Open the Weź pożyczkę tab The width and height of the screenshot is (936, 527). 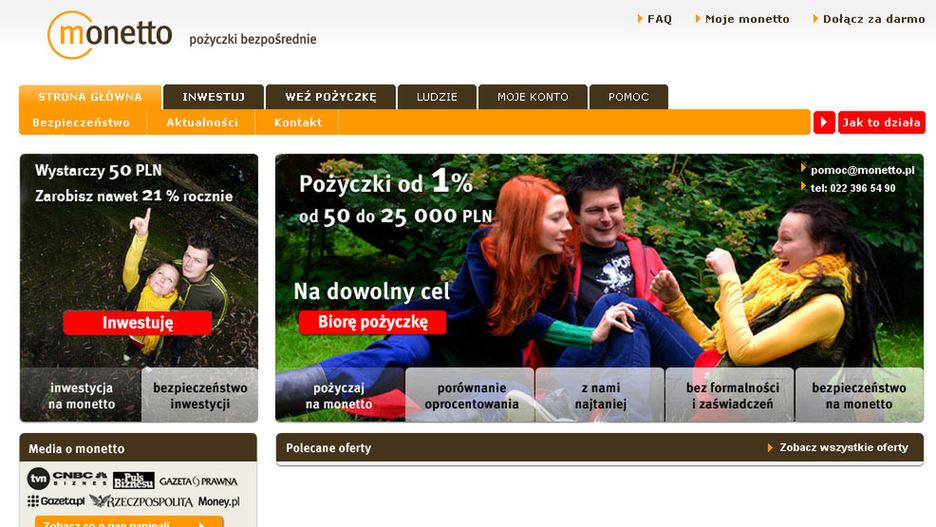[x=331, y=97]
